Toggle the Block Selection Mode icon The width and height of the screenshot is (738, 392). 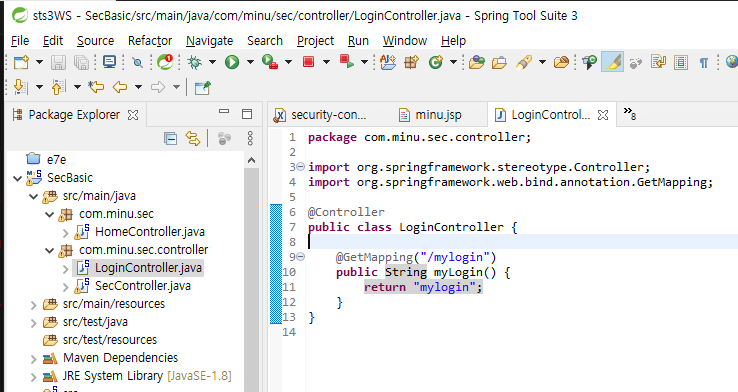pyautogui.click(x=681, y=62)
